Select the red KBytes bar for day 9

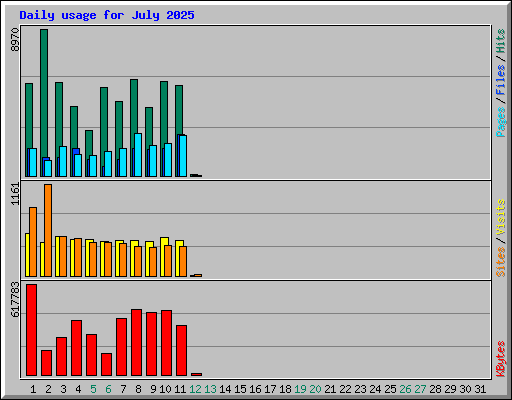pos(152,344)
